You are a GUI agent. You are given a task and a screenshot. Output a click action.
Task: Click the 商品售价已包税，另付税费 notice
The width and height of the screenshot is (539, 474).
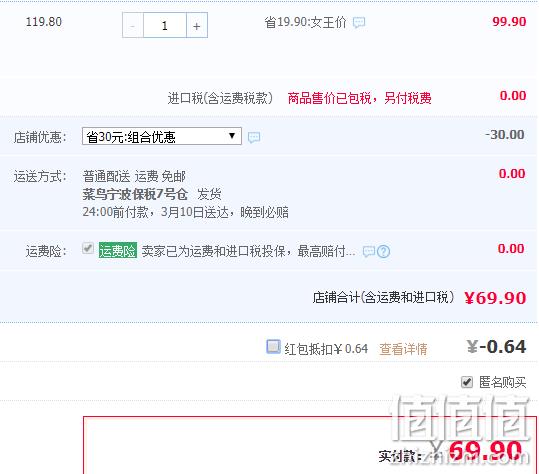point(360,98)
